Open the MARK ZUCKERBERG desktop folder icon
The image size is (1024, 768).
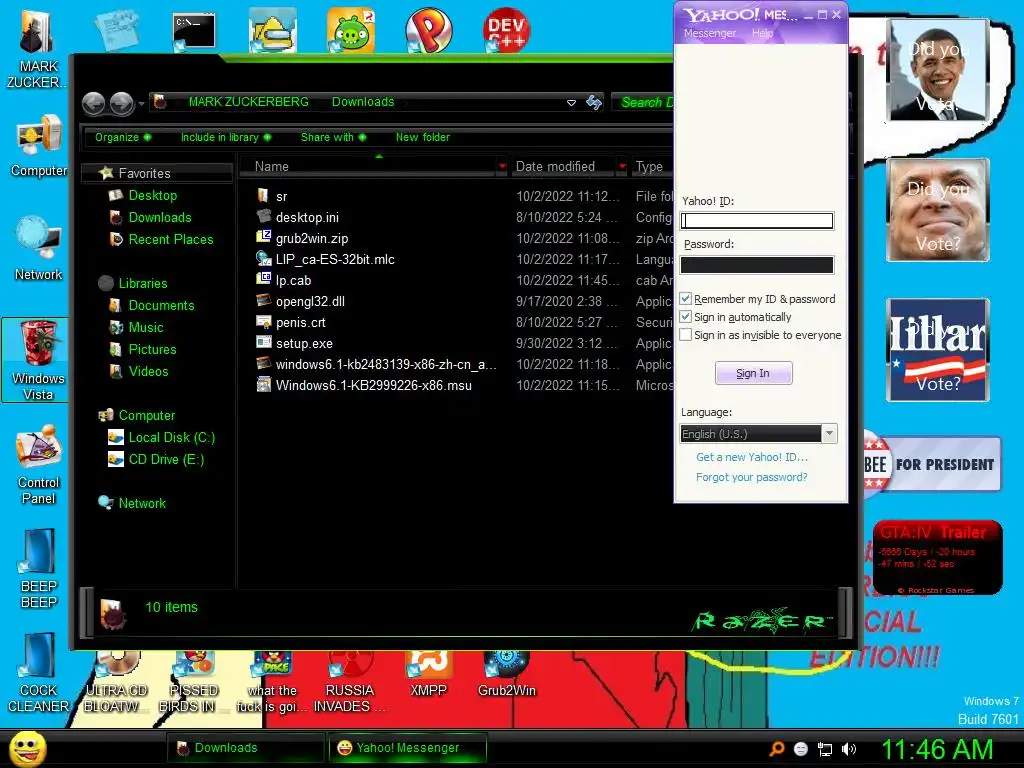pyautogui.click(x=37, y=49)
